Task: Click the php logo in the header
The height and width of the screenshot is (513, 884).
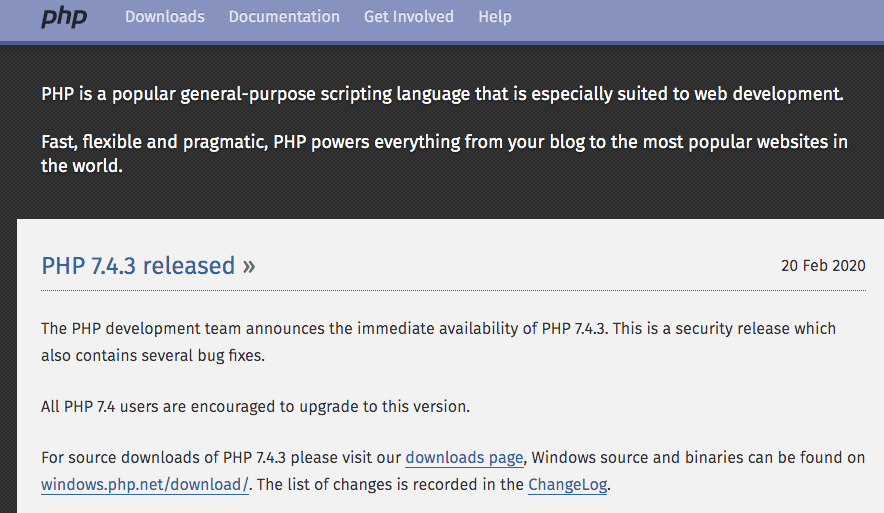Action: [64, 17]
